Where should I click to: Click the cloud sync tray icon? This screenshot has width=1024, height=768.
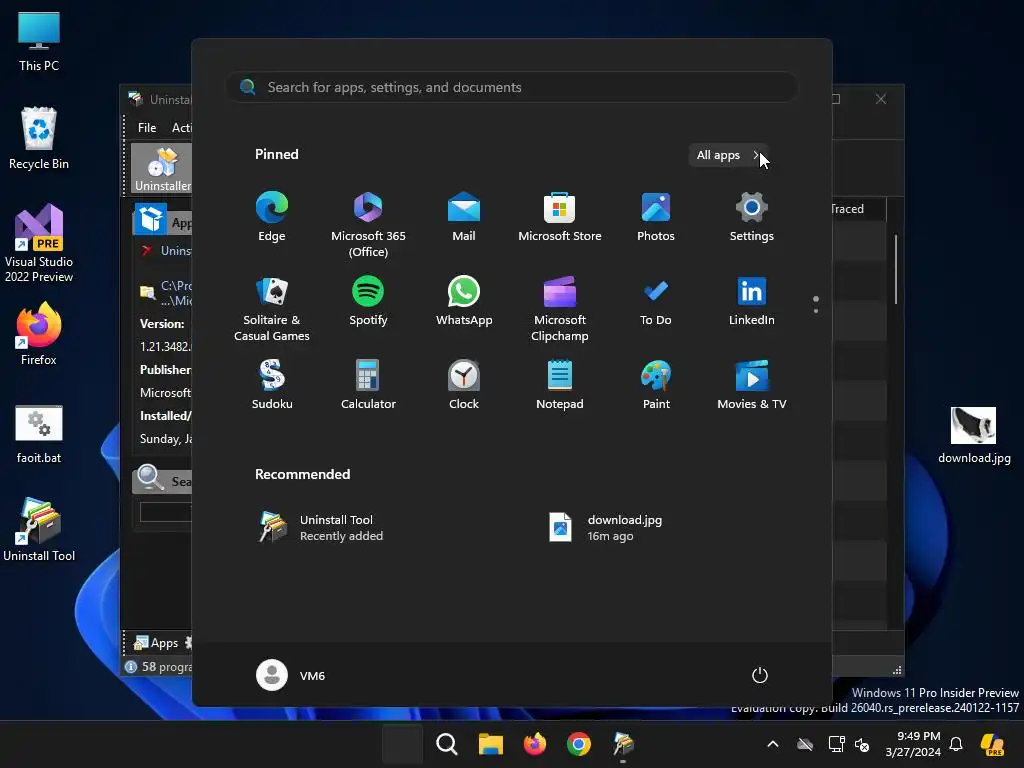(x=805, y=744)
